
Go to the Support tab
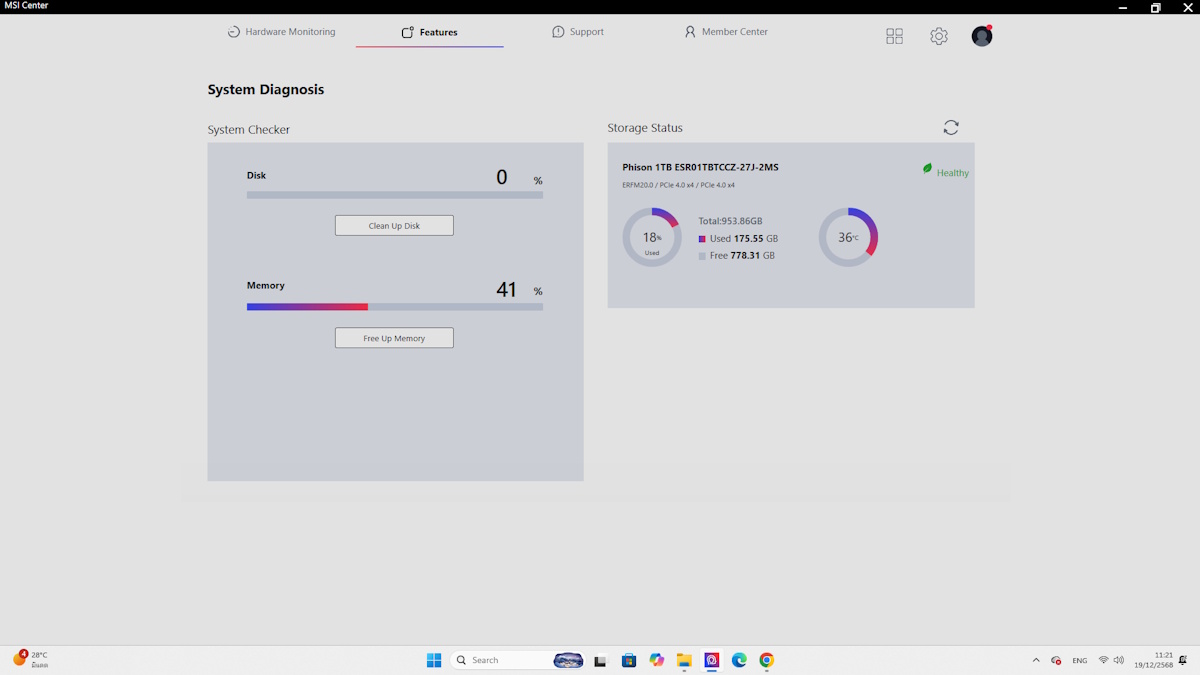coord(578,32)
